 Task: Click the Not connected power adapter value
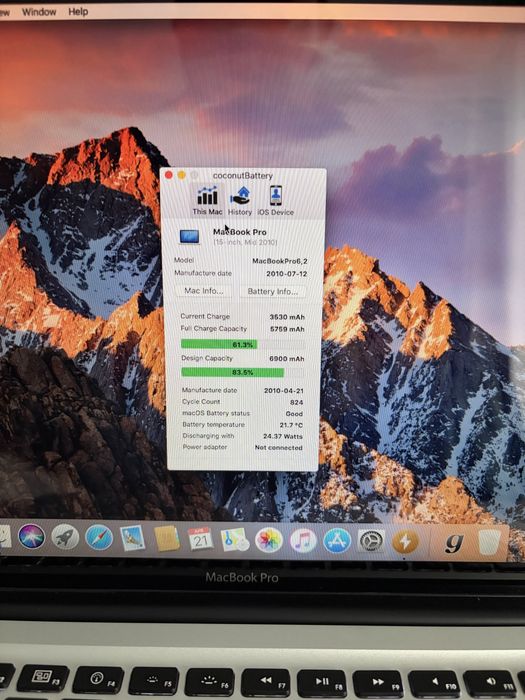[x=279, y=447]
